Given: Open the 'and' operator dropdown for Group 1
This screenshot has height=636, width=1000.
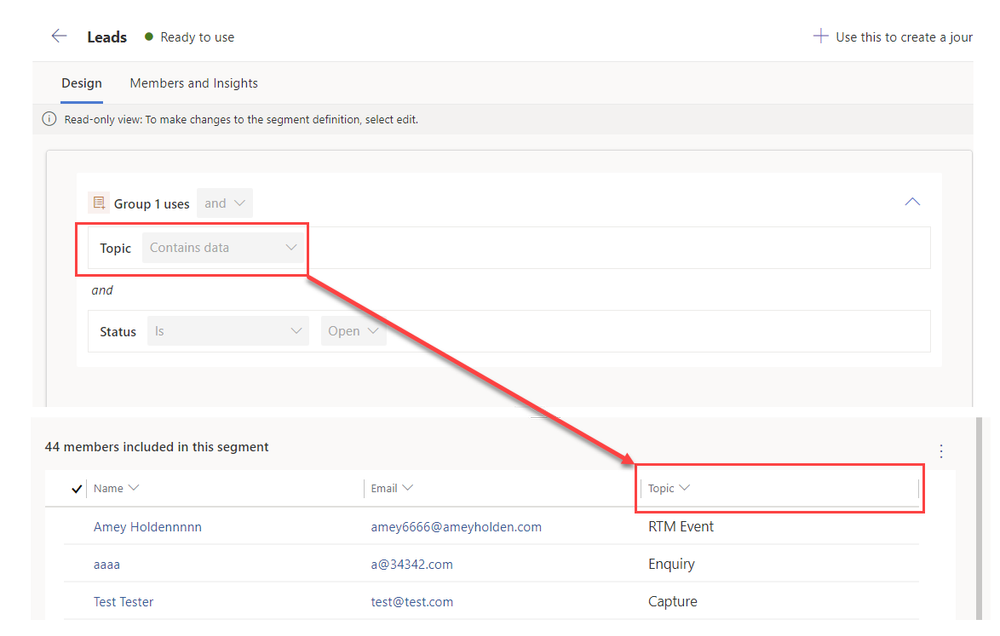Looking at the screenshot, I should [x=224, y=202].
